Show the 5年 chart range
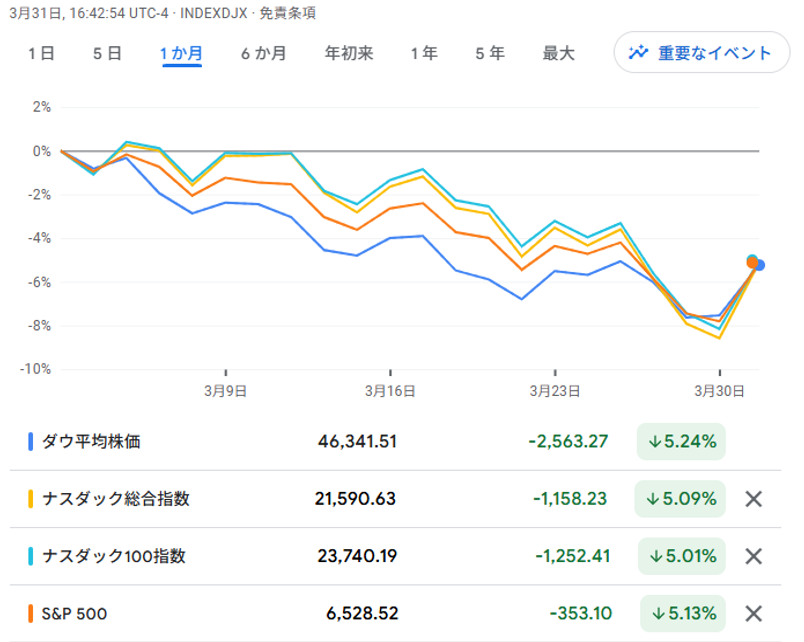 pos(490,54)
